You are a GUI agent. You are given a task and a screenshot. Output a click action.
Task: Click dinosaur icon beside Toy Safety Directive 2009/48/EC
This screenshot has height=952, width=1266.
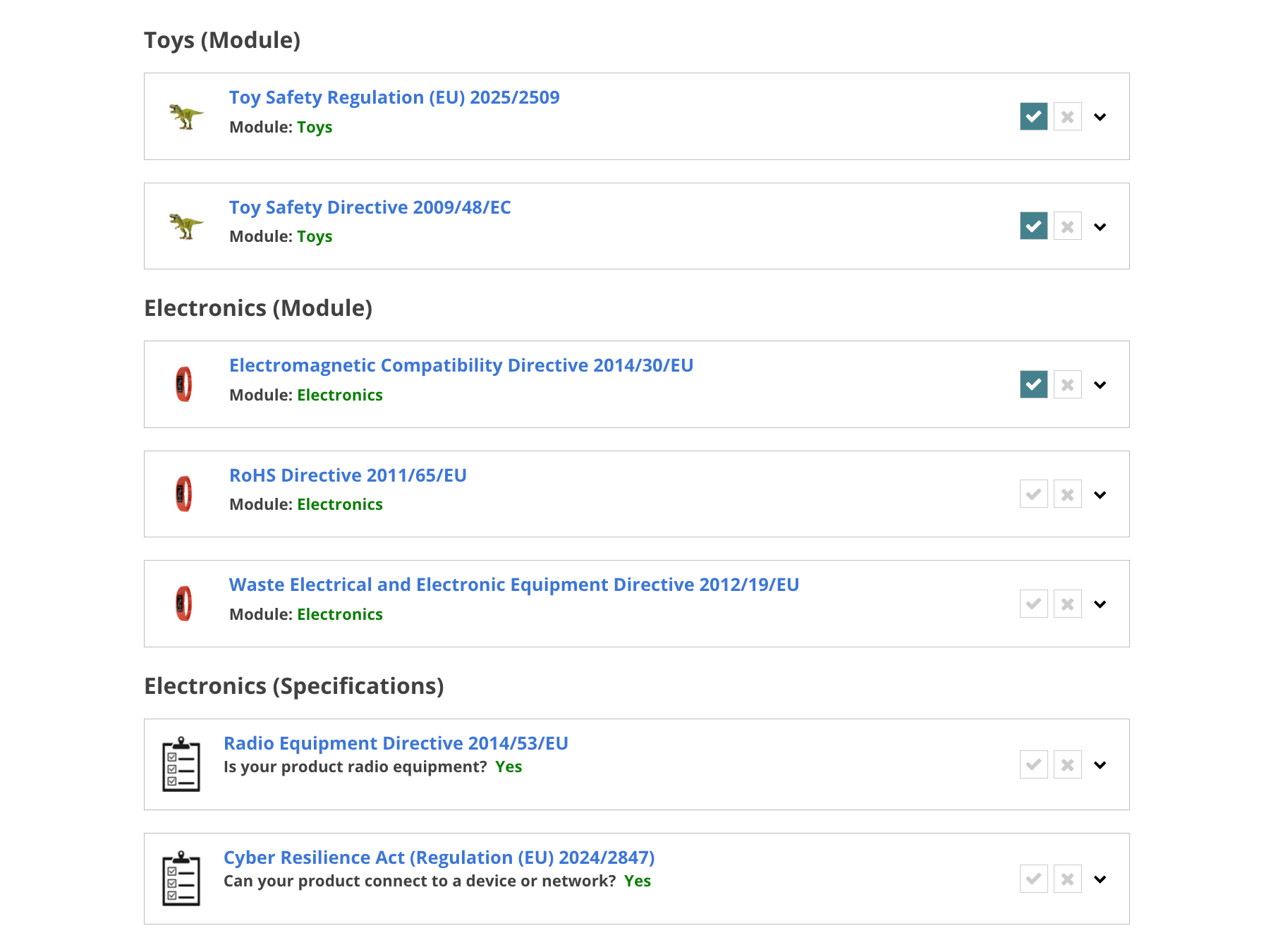[x=185, y=226]
